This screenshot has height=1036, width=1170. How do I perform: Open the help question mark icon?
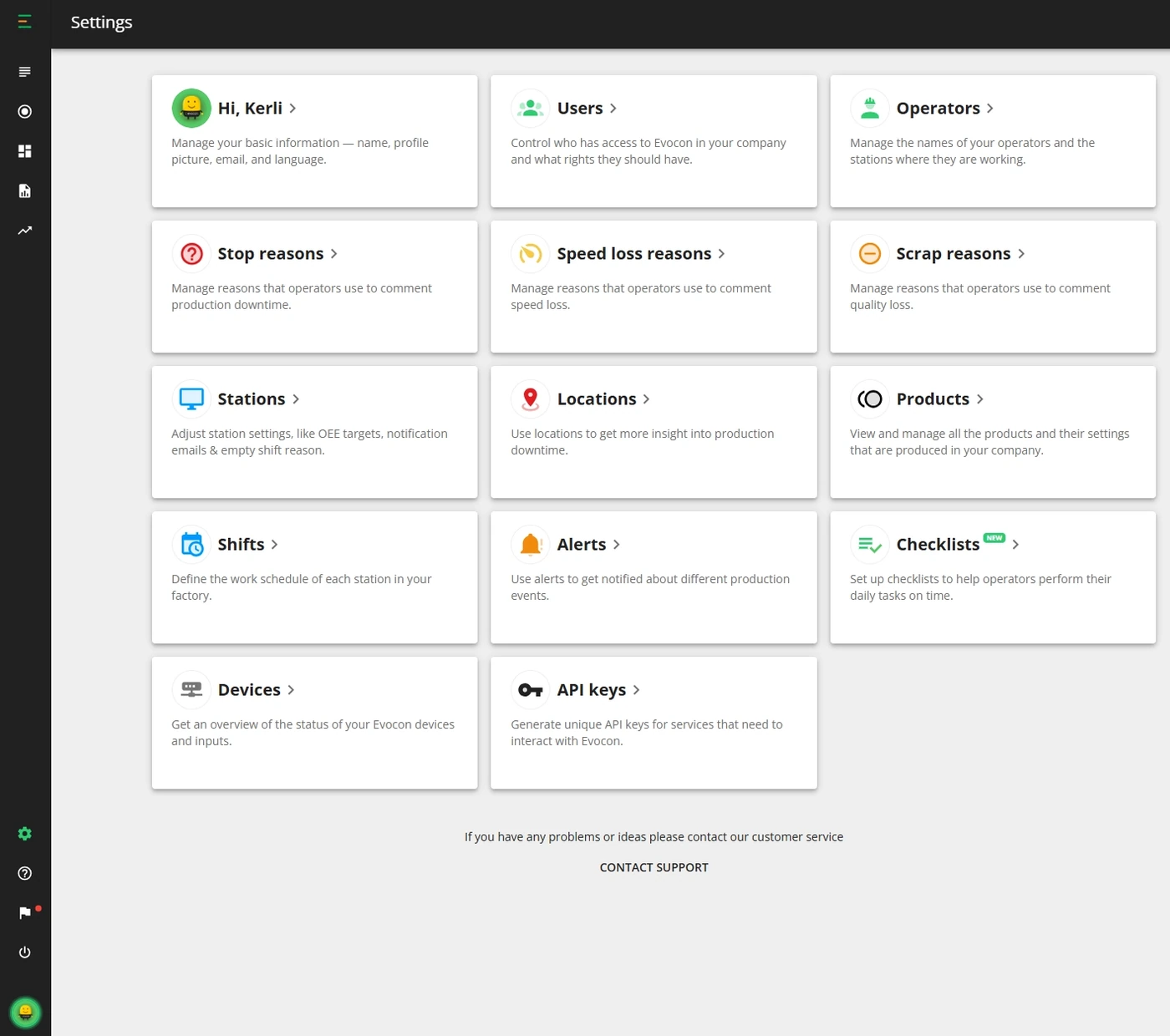[25, 873]
